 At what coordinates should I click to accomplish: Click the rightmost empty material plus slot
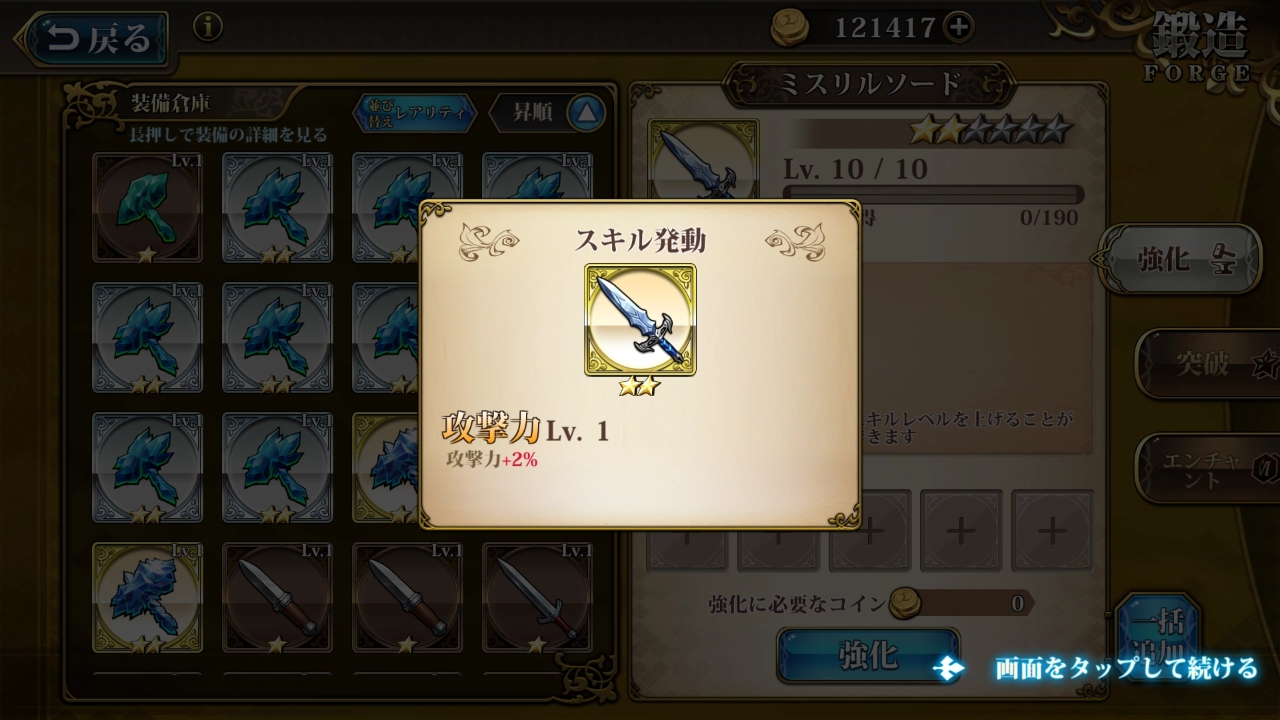(1052, 530)
